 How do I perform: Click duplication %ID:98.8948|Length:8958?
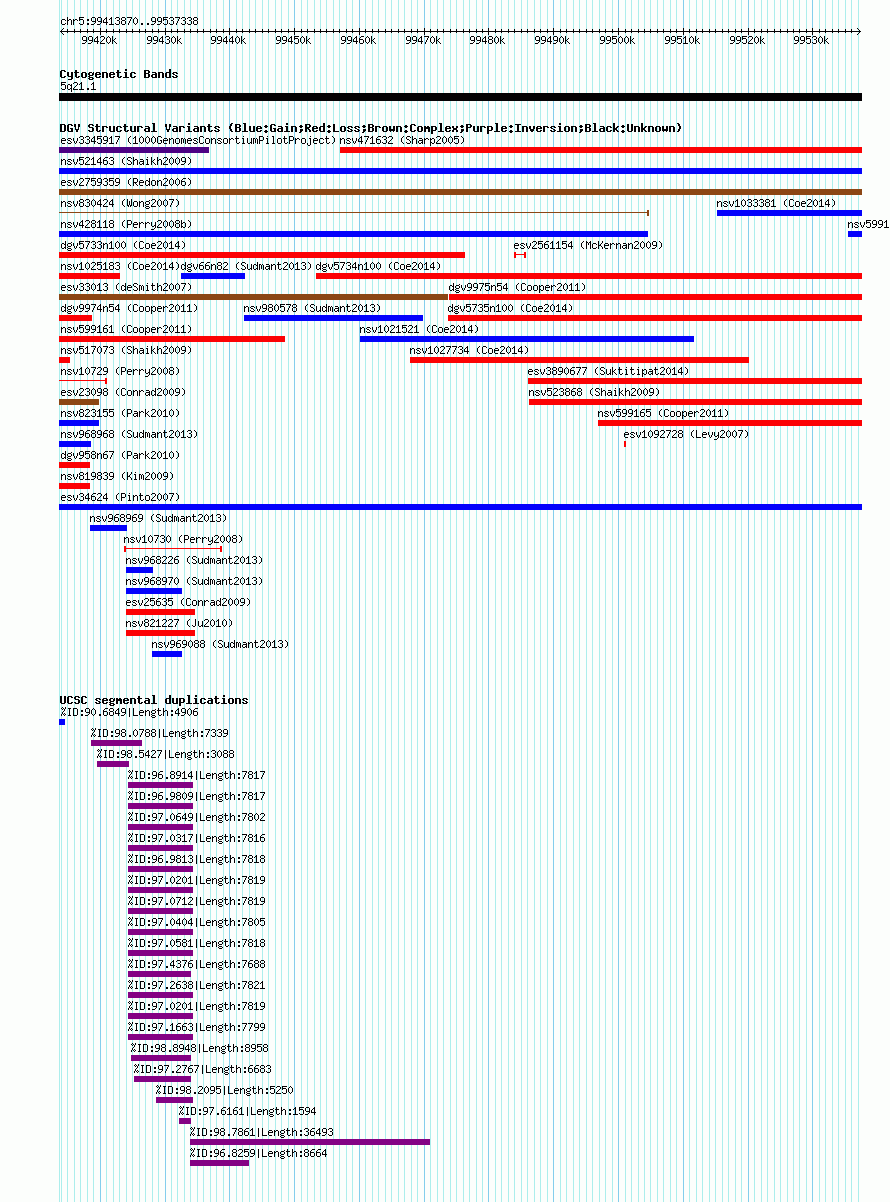coord(161,1058)
